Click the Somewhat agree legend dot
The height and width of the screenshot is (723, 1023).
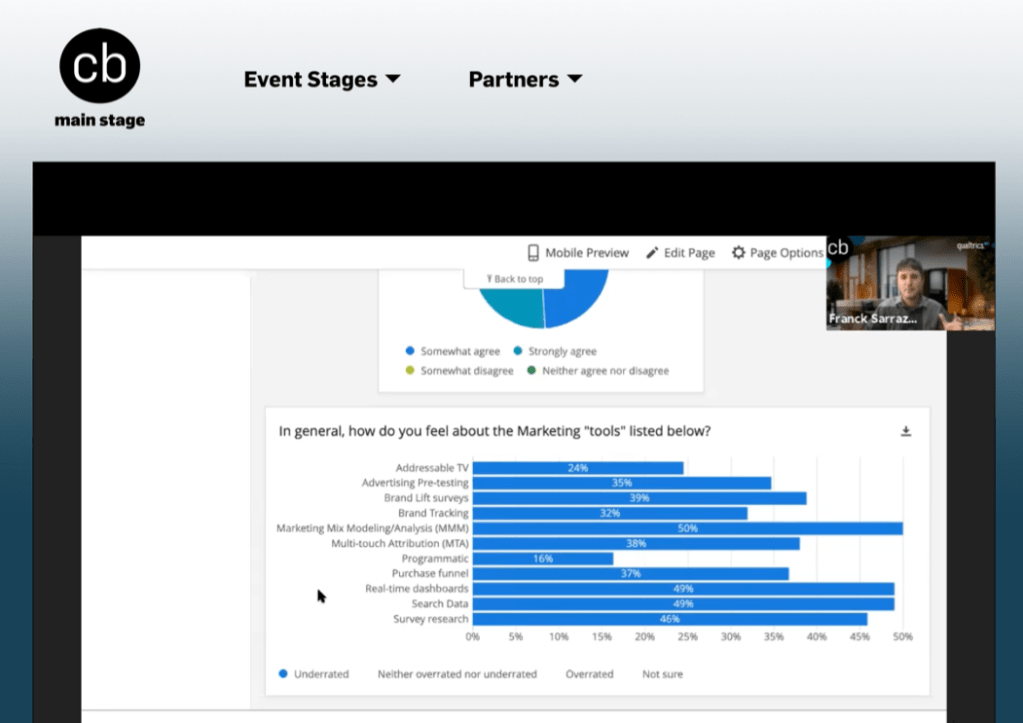410,351
